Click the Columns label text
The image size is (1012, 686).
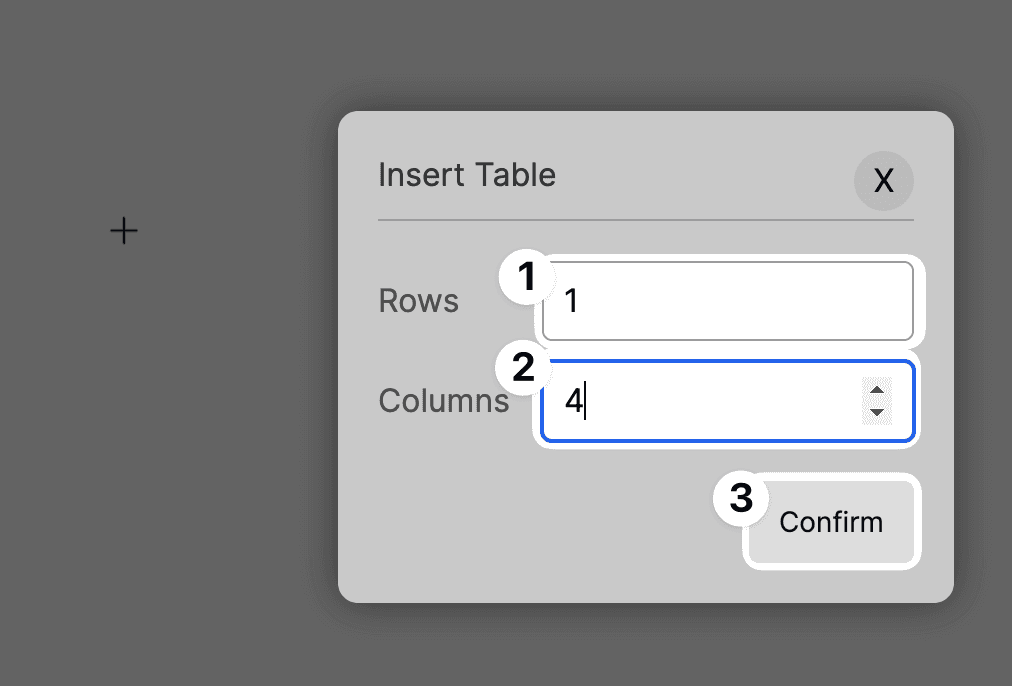[x=443, y=400]
